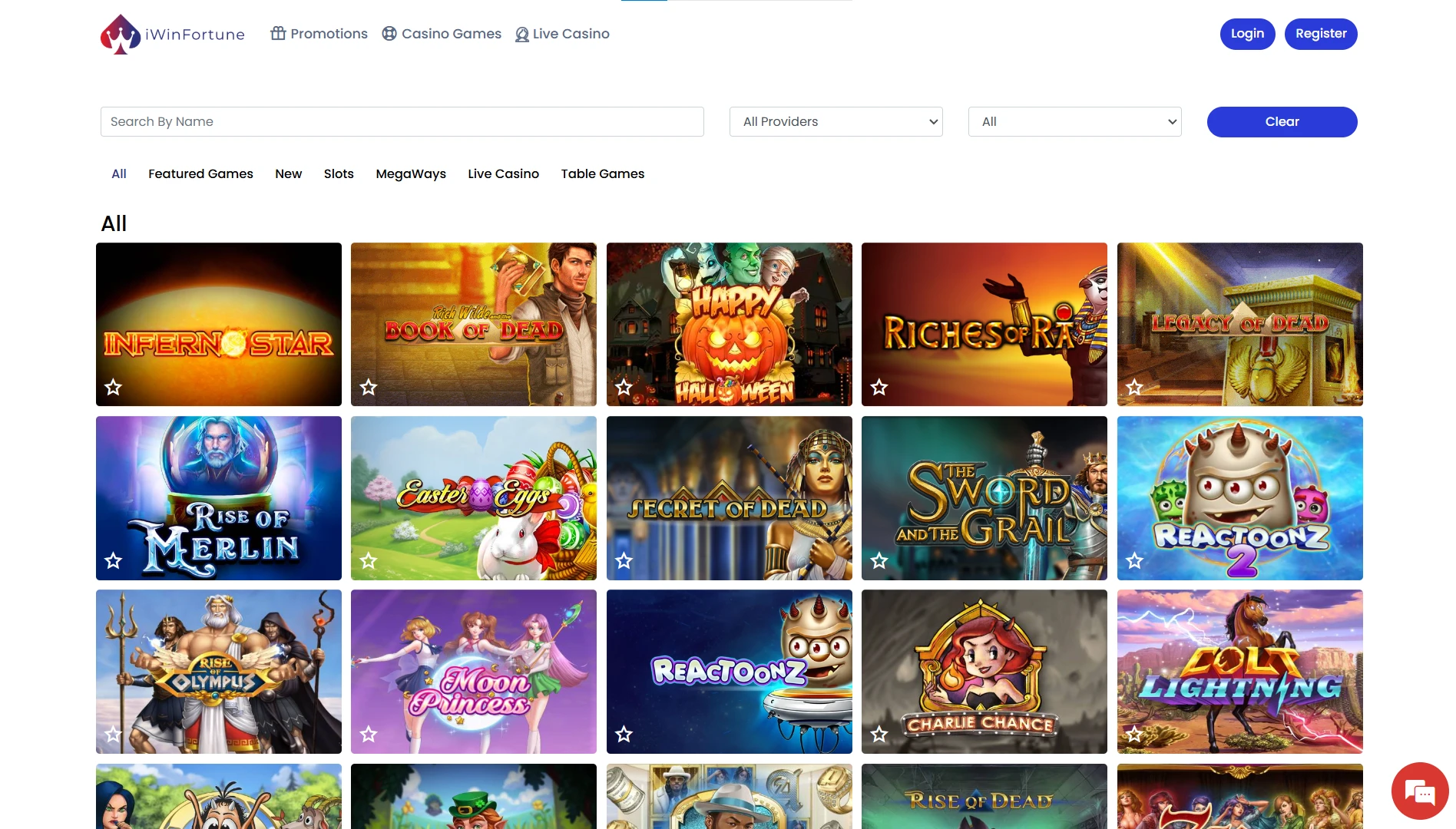The height and width of the screenshot is (829, 1456).
Task: Open the original Reactoonz game tile
Action: 730,672
